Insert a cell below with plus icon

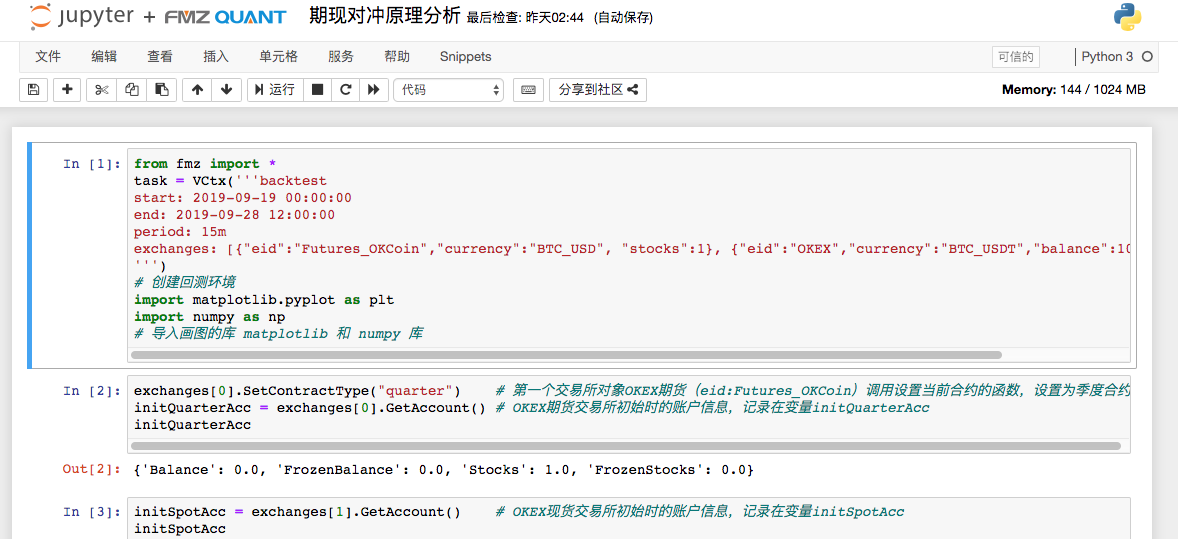67,89
